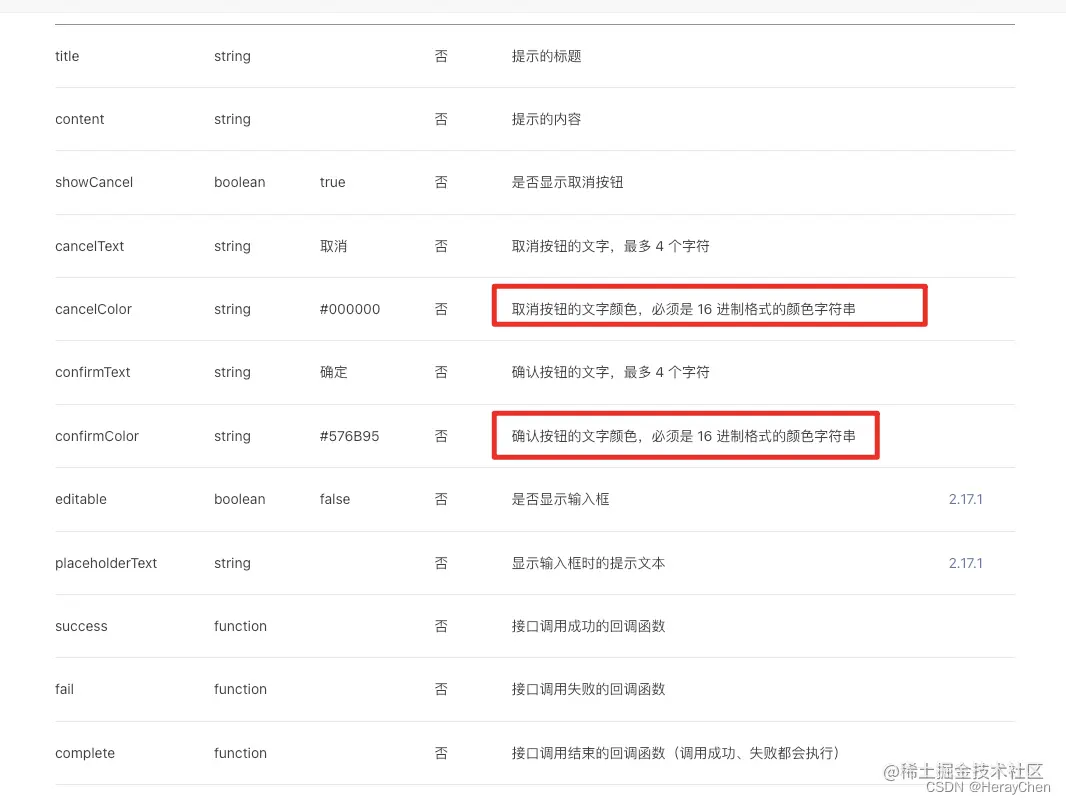
Task: Click the 'boolean' type in editable row
Action: [239, 500]
